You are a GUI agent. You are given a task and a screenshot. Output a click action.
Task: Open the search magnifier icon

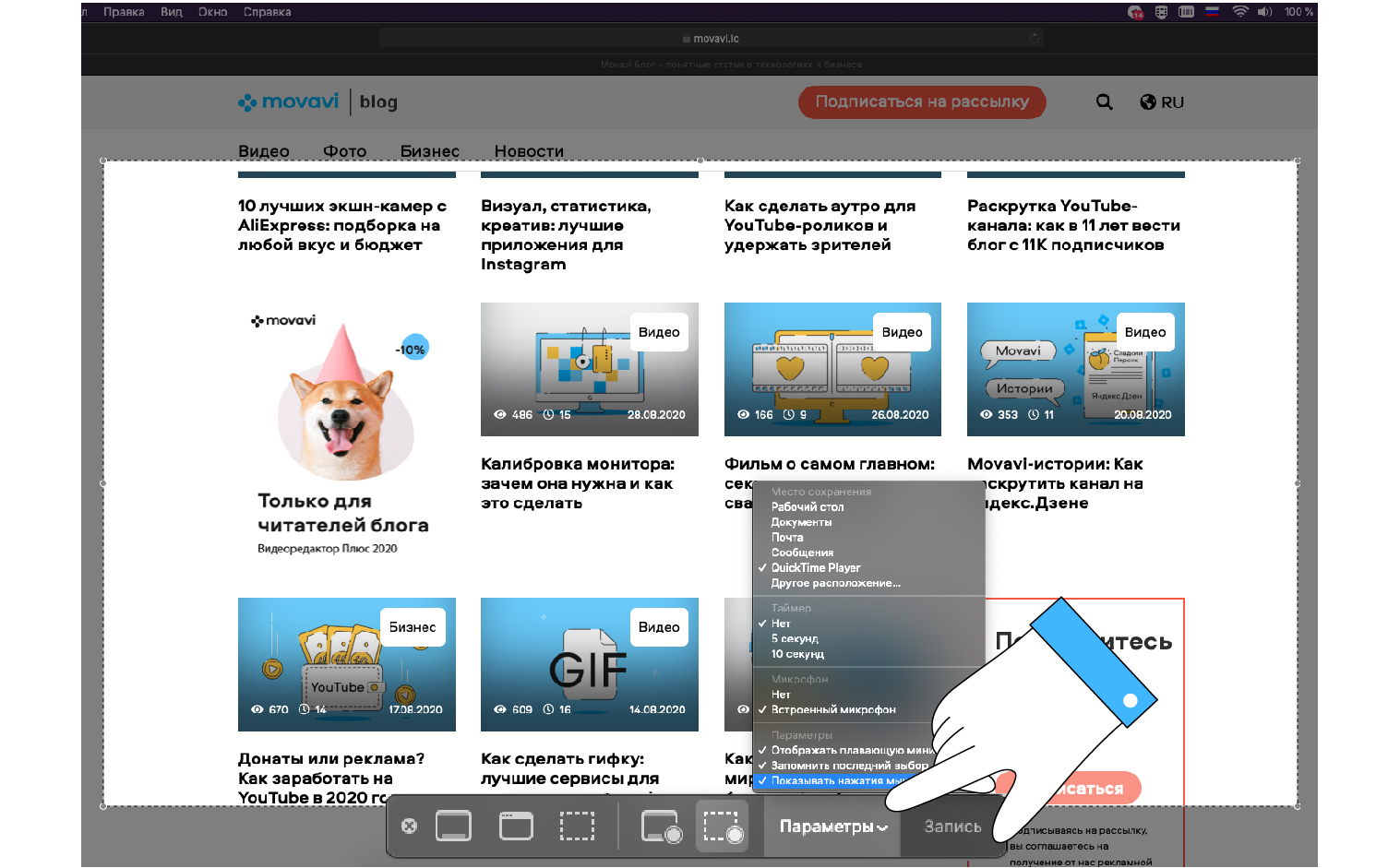pyautogui.click(x=1104, y=101)
